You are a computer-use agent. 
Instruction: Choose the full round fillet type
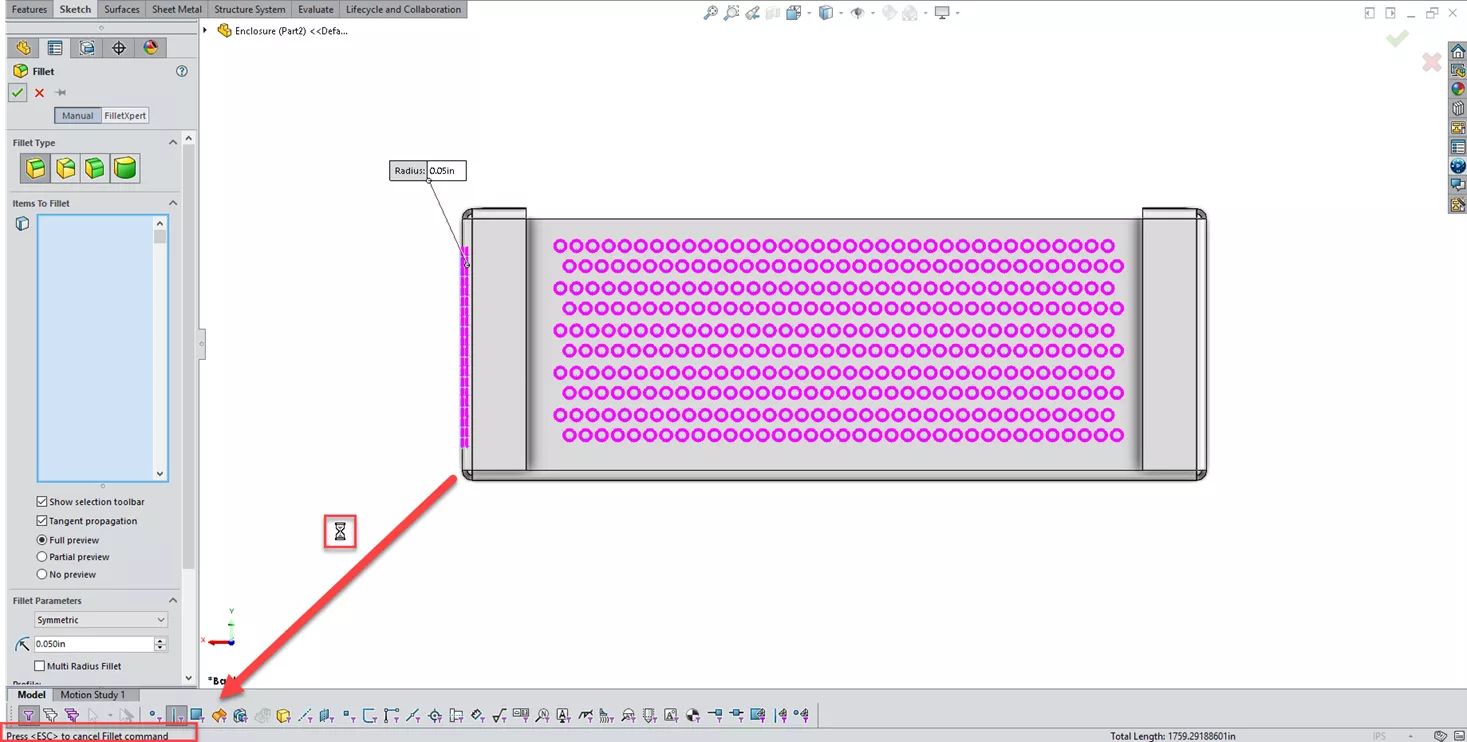click(x=125, y=168)
